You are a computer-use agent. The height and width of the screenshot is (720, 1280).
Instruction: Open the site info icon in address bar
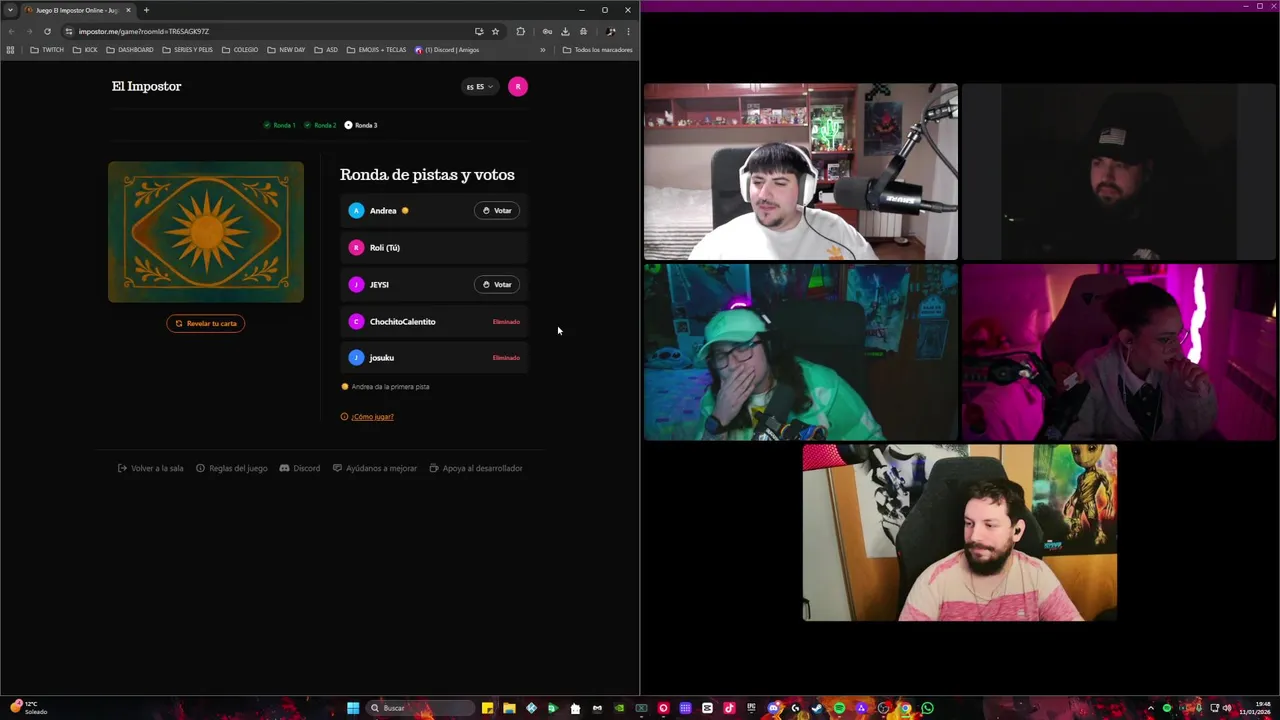click(69, 31)
